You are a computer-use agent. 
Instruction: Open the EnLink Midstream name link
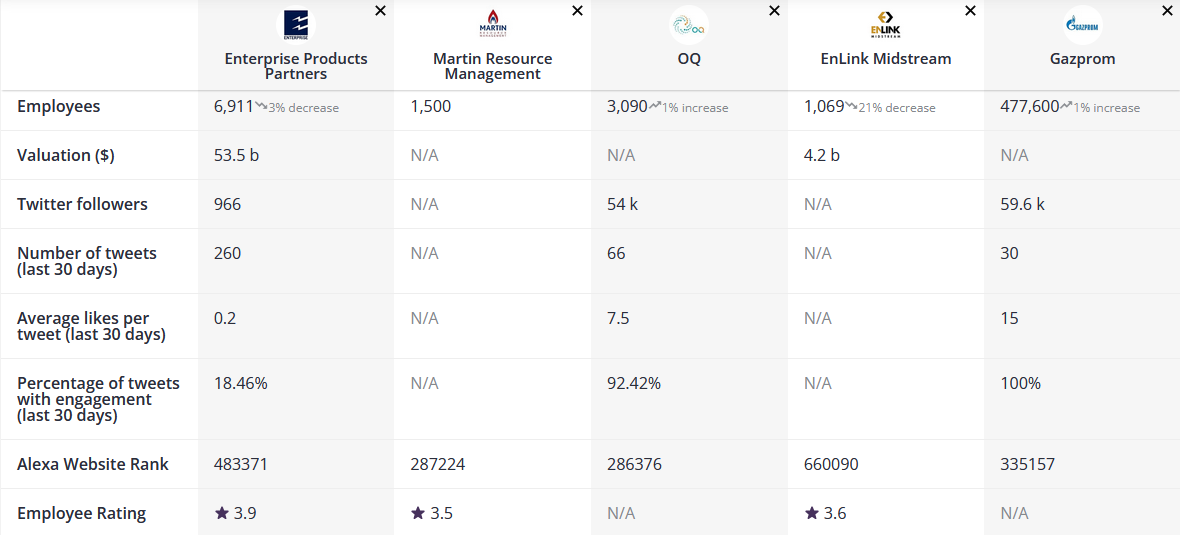point(886,59)
